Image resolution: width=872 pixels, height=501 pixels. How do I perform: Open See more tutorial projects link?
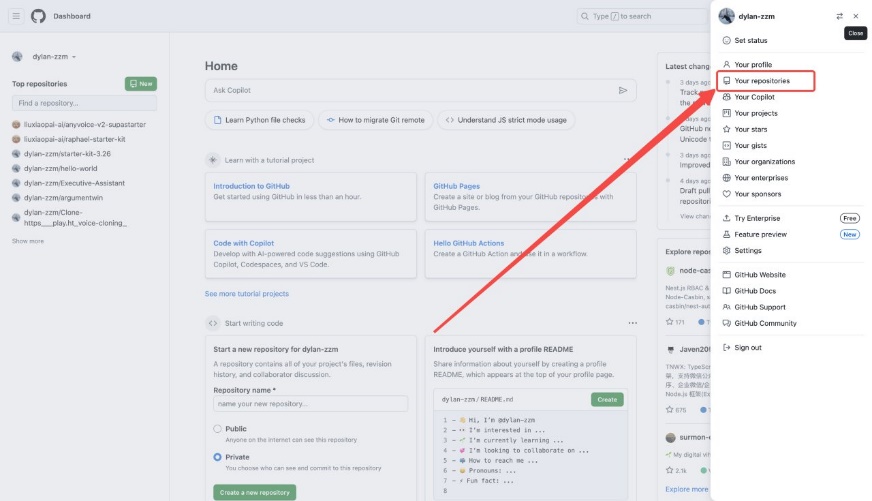click(247, 294)
